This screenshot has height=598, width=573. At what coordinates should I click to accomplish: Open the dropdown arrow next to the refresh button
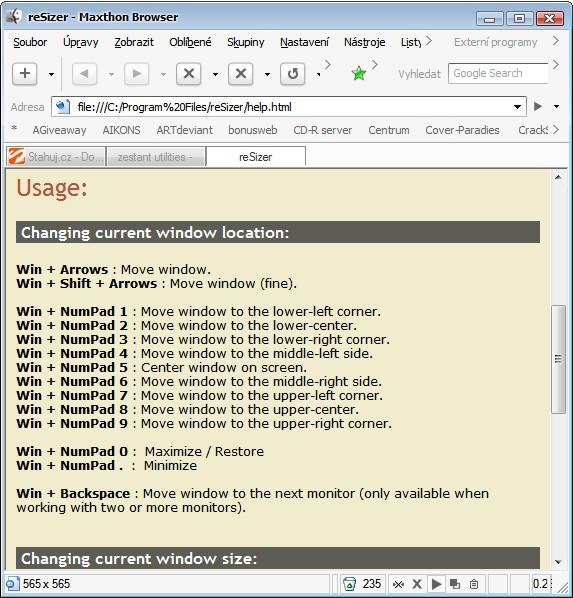(319, 74)
